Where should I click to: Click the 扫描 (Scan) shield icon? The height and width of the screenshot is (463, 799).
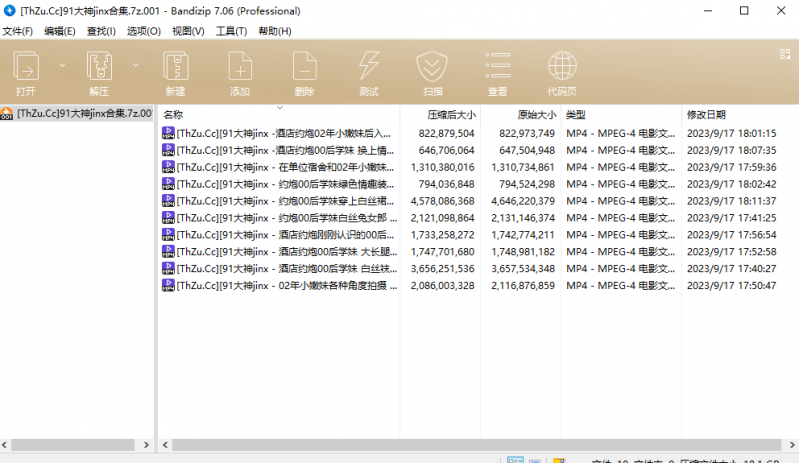432,66
